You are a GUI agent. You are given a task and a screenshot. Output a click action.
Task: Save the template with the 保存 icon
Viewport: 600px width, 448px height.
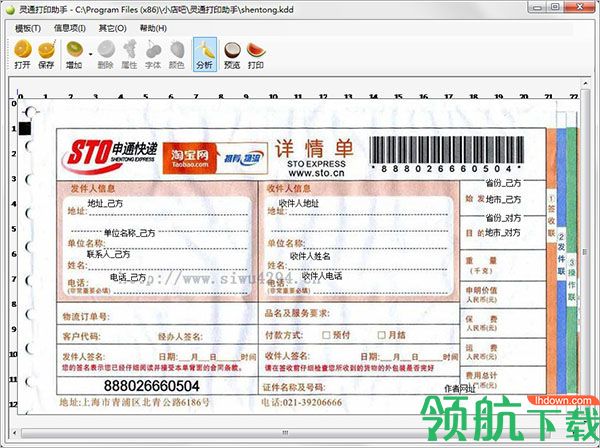pos(46,54)
